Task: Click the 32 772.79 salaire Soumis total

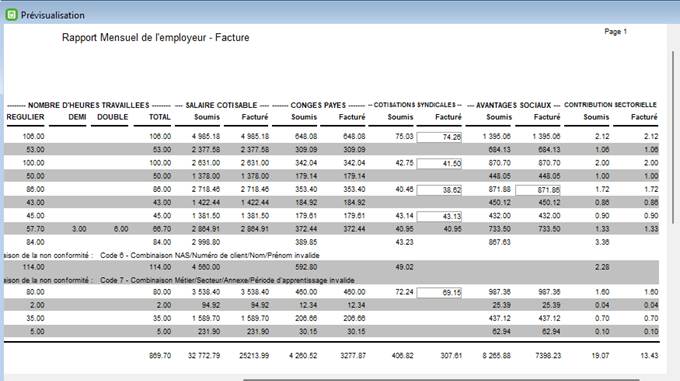Action: [x=204, y=355]
